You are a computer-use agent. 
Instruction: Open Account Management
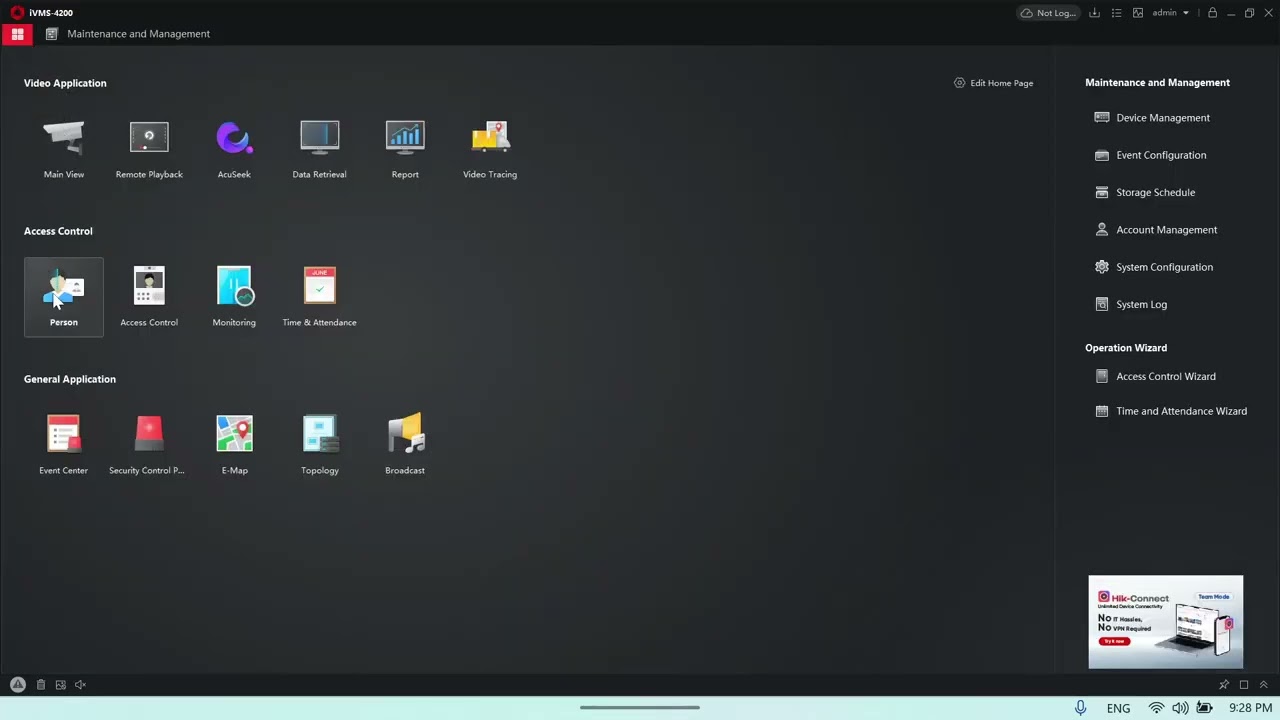1156,230
